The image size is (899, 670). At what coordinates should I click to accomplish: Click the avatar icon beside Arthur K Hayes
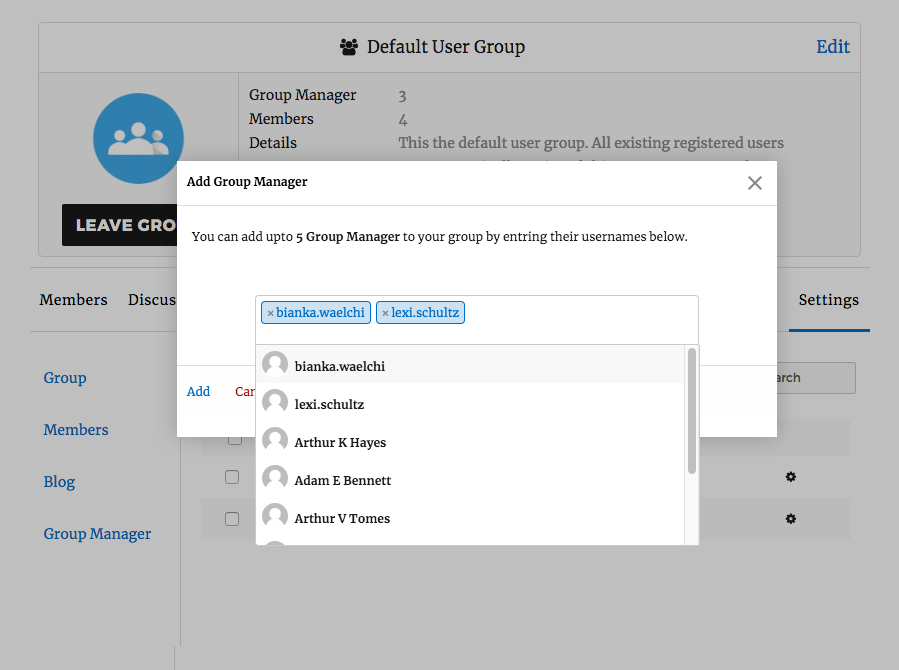[x=275, y=440]
